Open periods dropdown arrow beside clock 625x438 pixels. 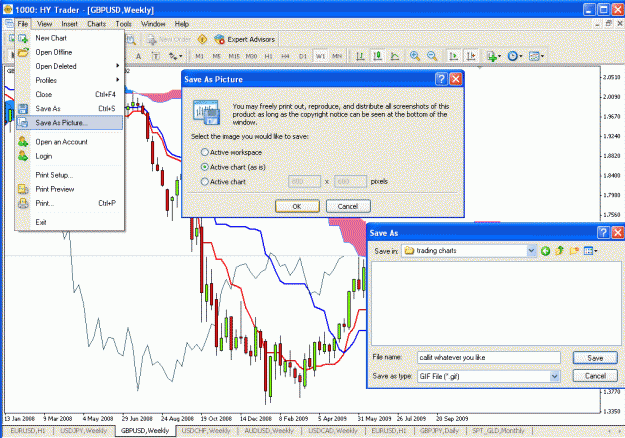click(521, 57)
